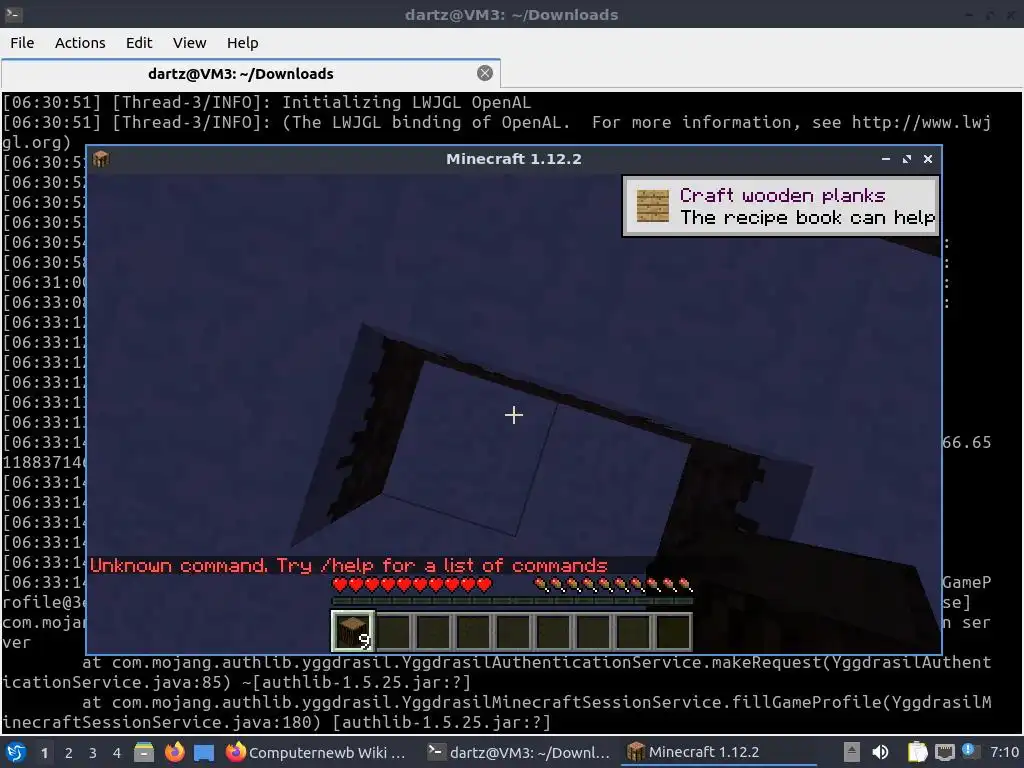This screenshot has height=768, width=1024.
Task: Click the 'Unknown command' red chat message
Action: tap(349, 566)
